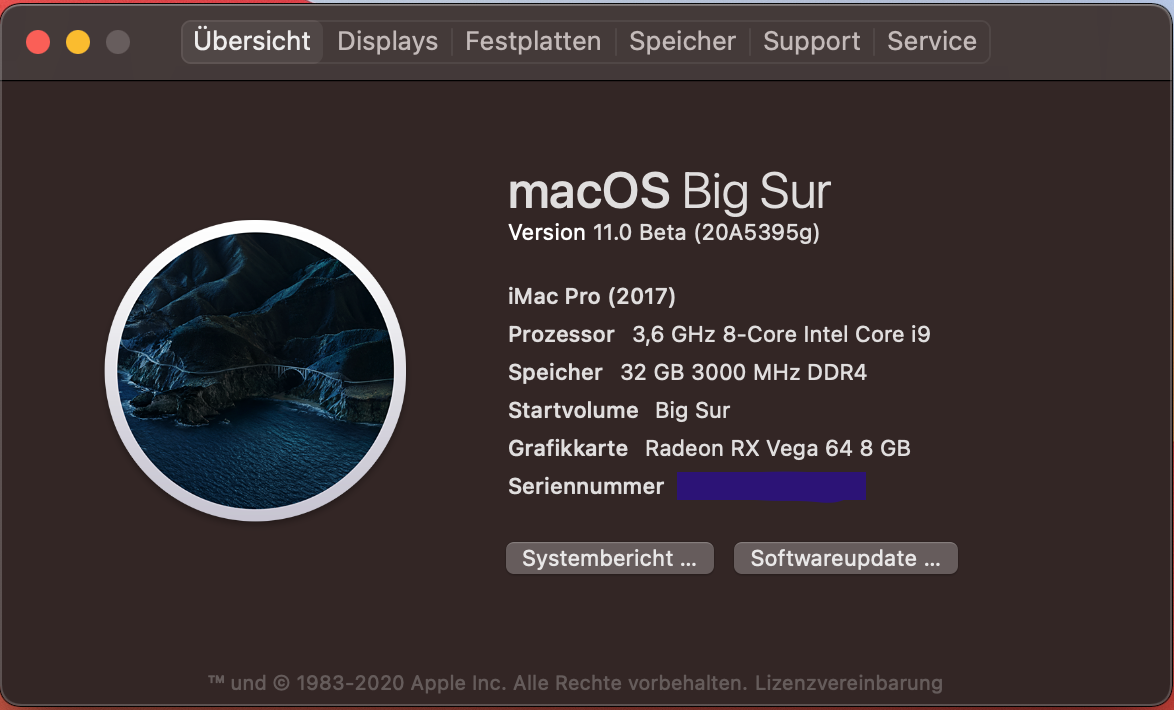This screenshot has width=1174, height=710.
Task: Click the greyed-out zoom window button
Action: (118, 42)
